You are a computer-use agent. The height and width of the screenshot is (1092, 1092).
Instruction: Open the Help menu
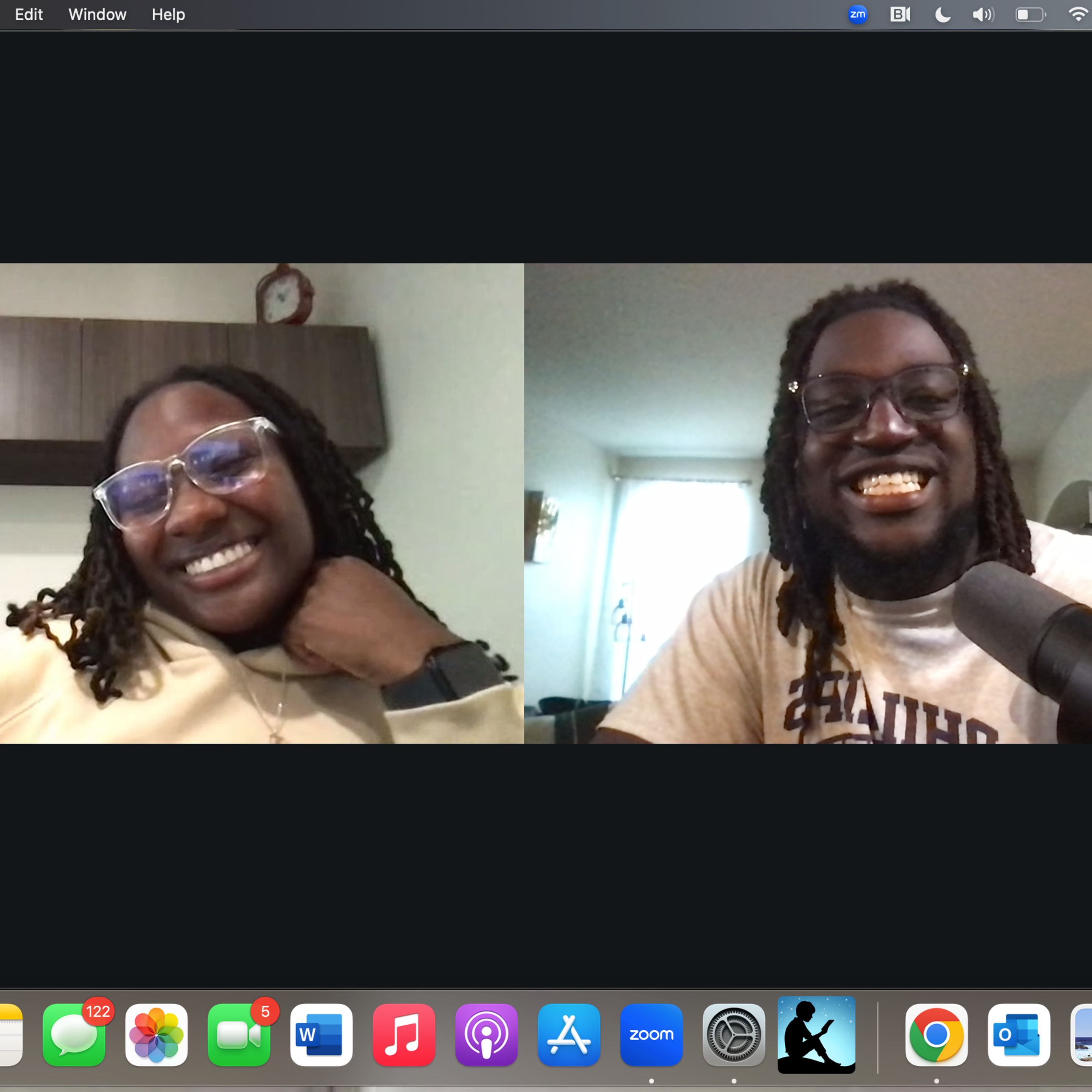[x=169, y=15]
